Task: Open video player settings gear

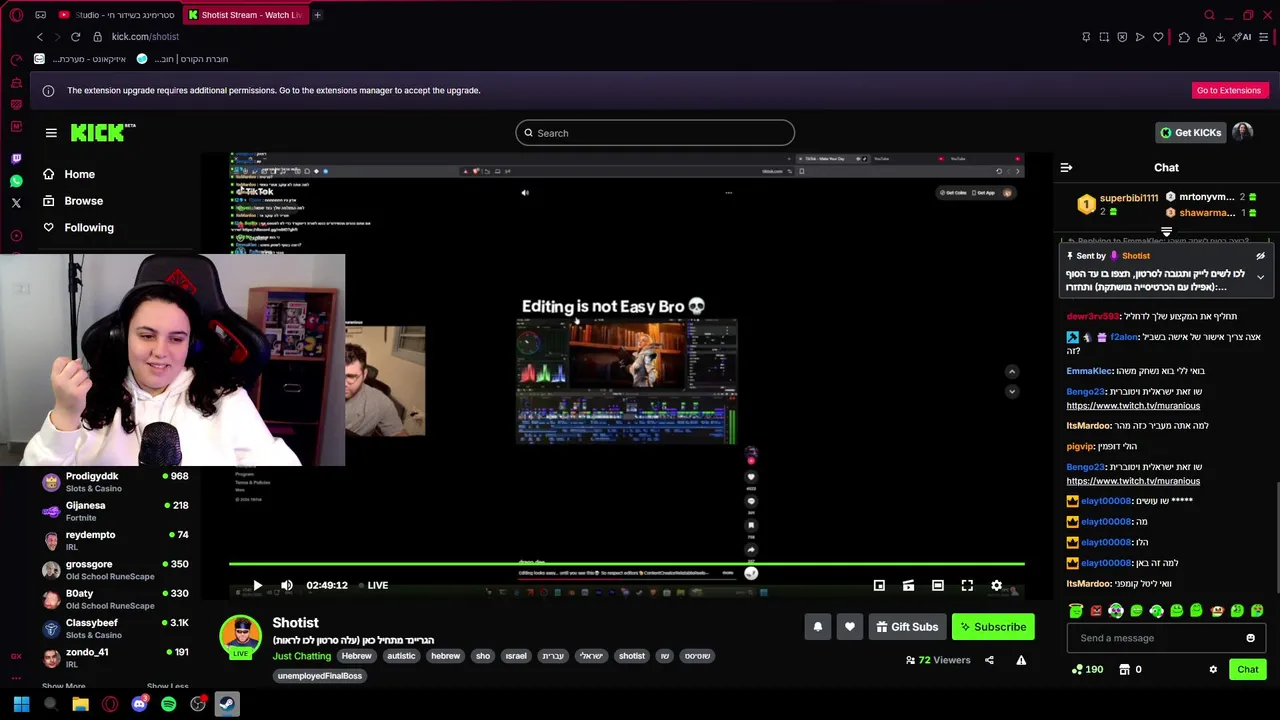Action: 996,585
